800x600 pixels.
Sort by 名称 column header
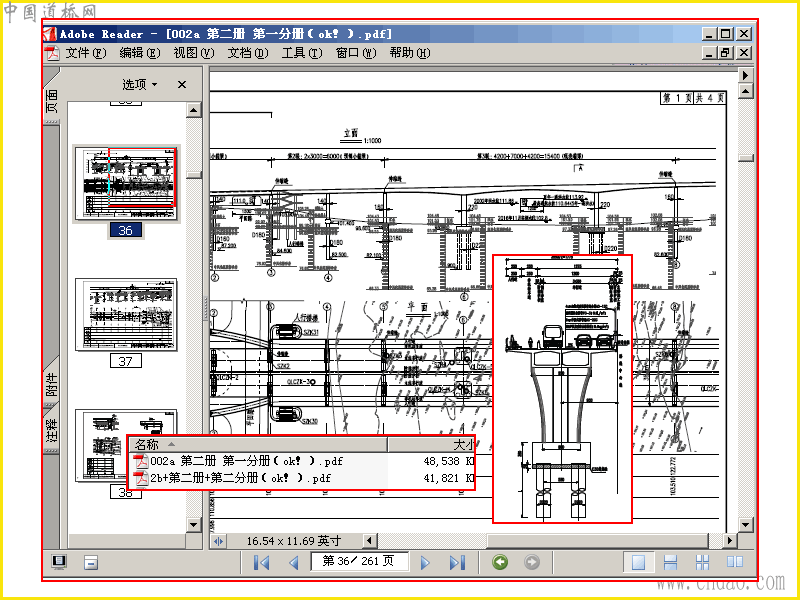(258, 444)
